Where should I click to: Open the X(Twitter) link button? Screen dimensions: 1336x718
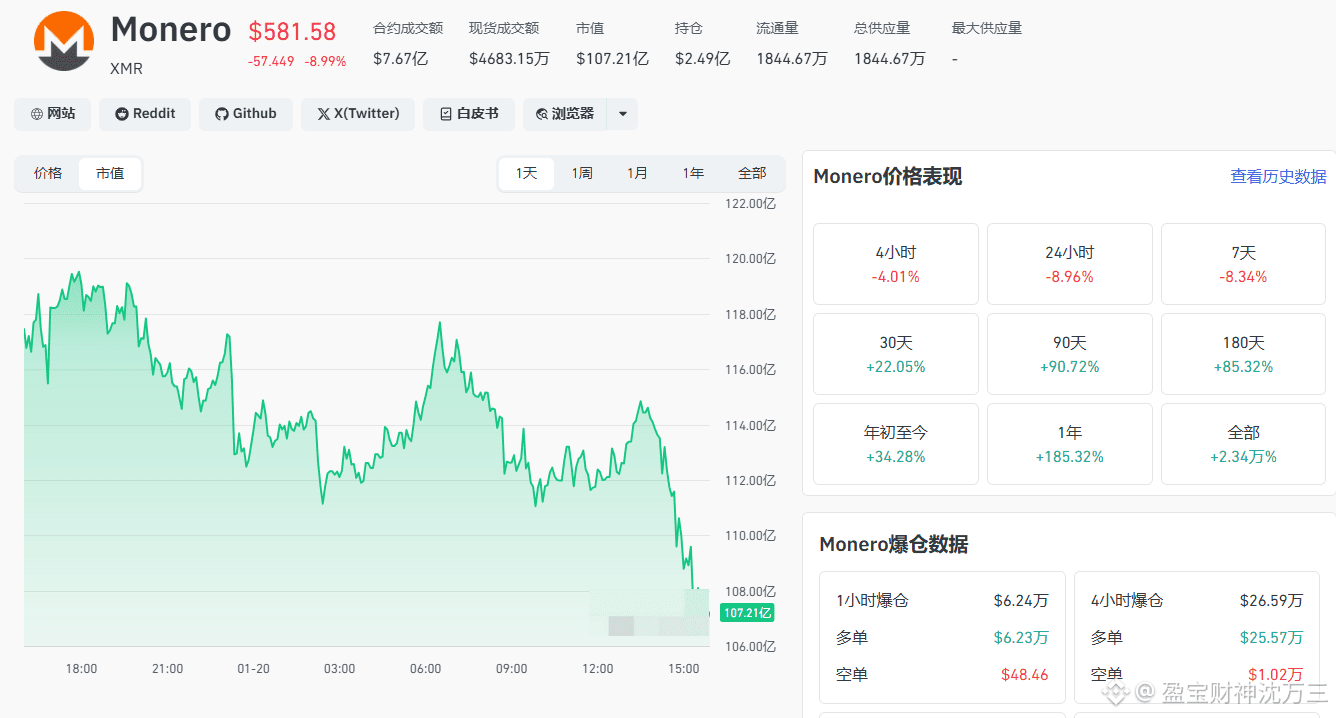coord(358,114)
